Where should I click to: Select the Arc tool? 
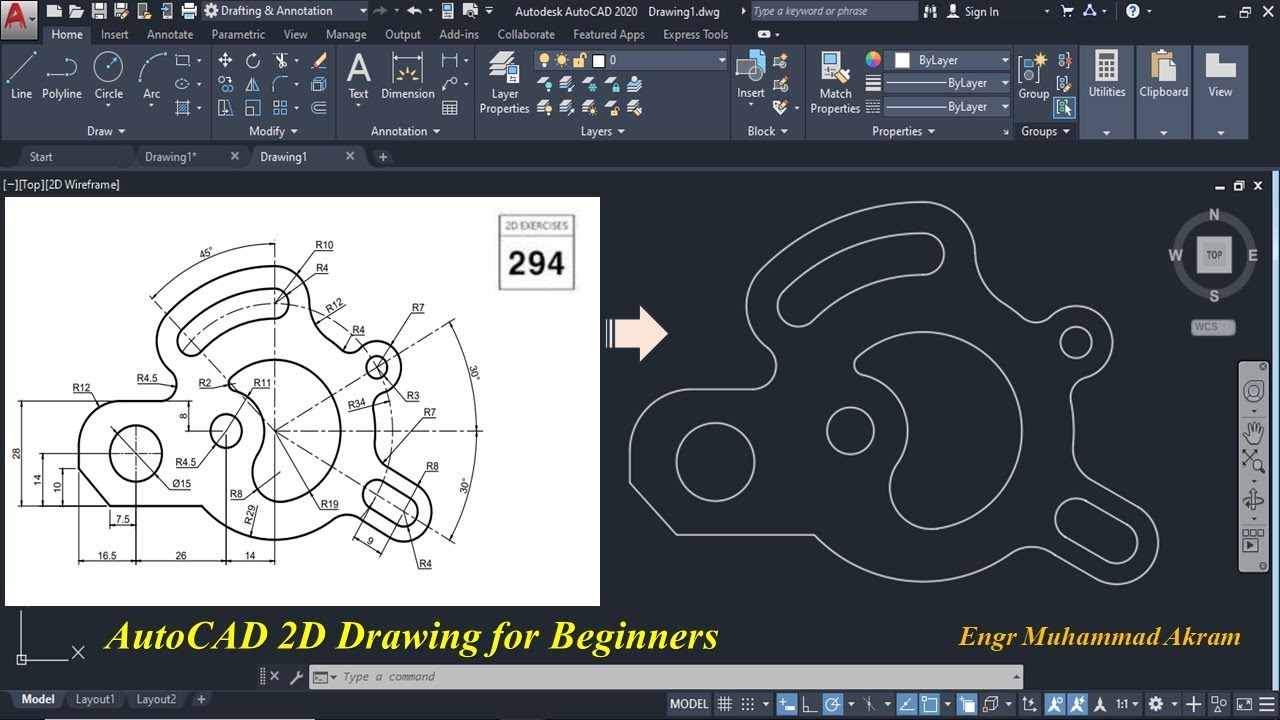click(x=151, y=75)
